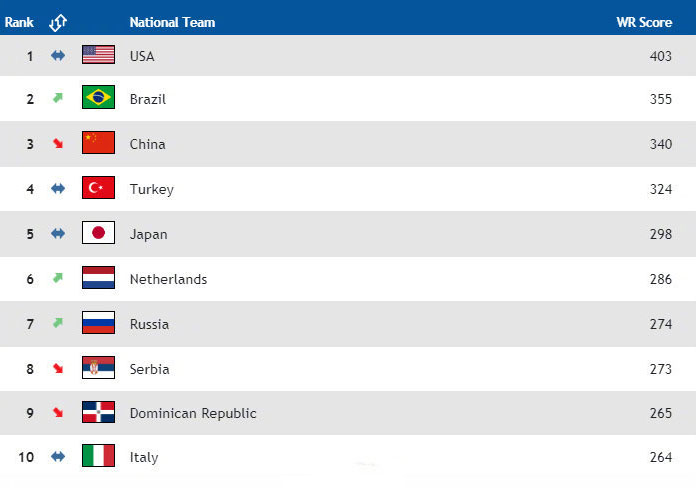Click the National Team column header
The width and height of the screenshot is (696, 488).
pyautogui.click(x=172, y=22)
